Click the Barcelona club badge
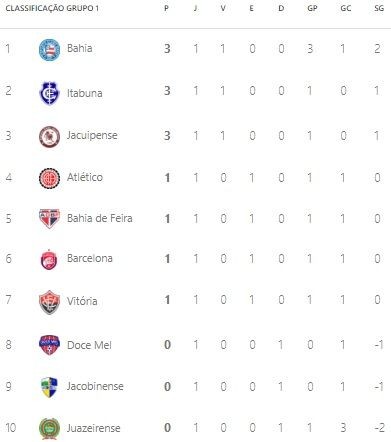Screen dimensions: 391x442 [49, 259]
